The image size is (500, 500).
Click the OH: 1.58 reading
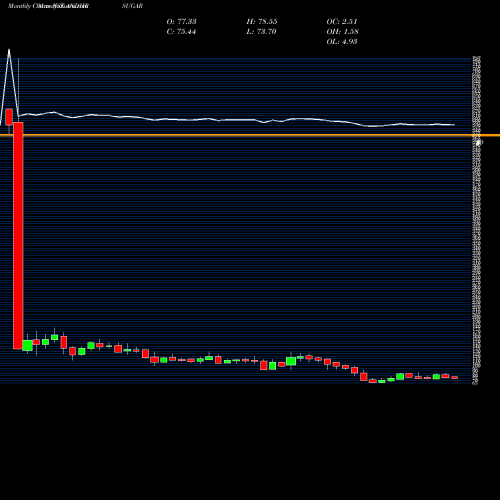click(342, 31)
